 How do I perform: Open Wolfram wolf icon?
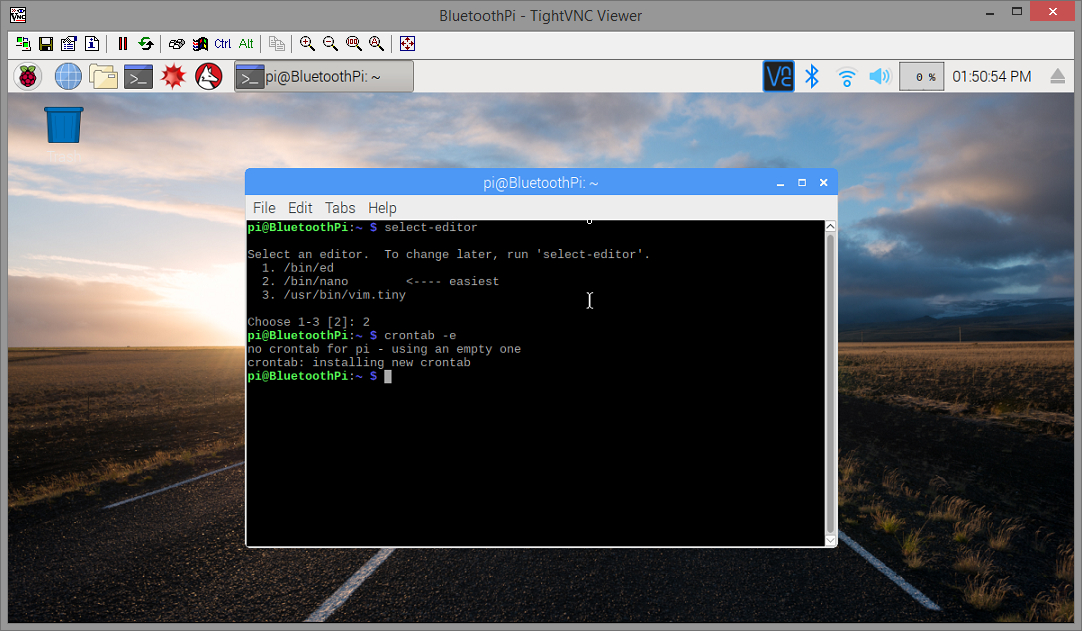tap(208, 77)
